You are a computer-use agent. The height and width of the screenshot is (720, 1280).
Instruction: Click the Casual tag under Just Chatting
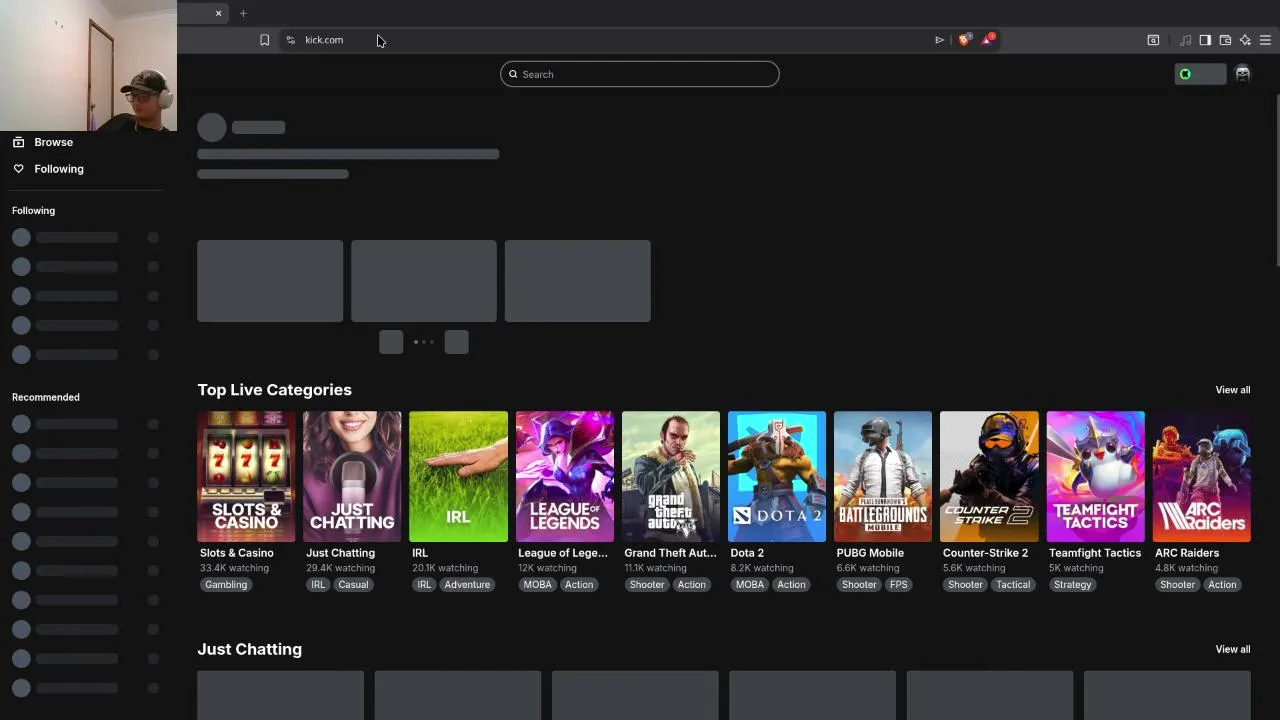353,585
